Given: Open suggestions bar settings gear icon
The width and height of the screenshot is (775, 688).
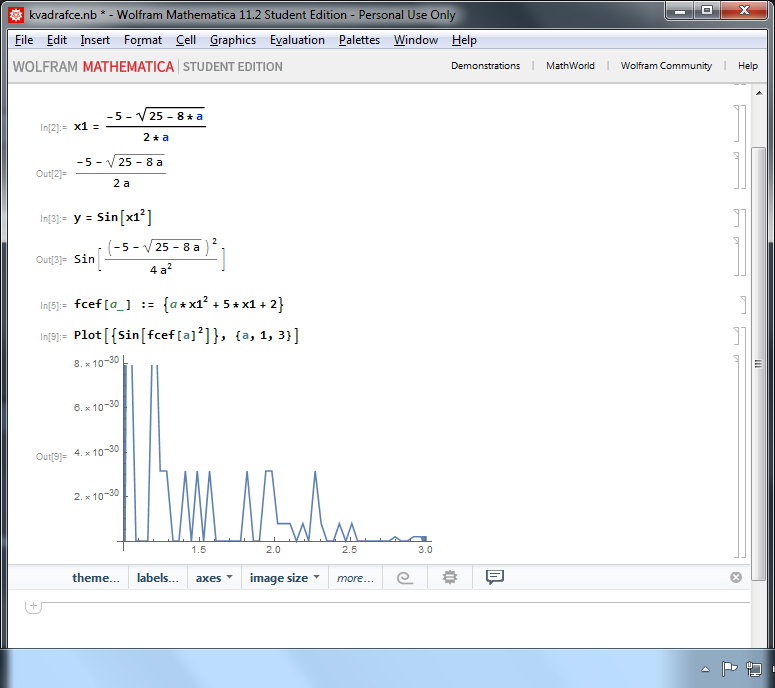Looking at the screenshot, I should tap(450, 577).
